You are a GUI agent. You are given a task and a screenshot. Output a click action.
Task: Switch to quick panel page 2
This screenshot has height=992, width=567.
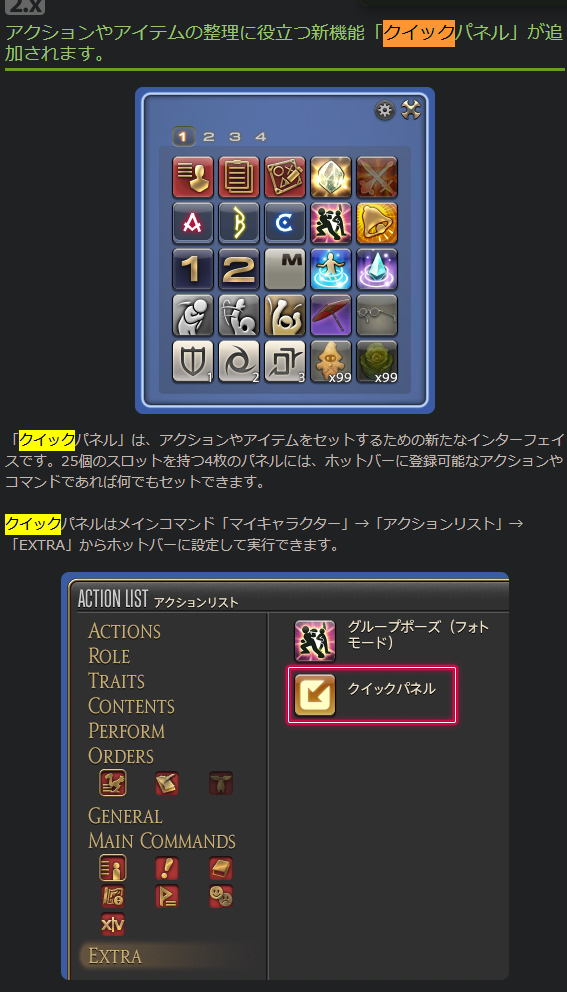[x=209, y=137]
